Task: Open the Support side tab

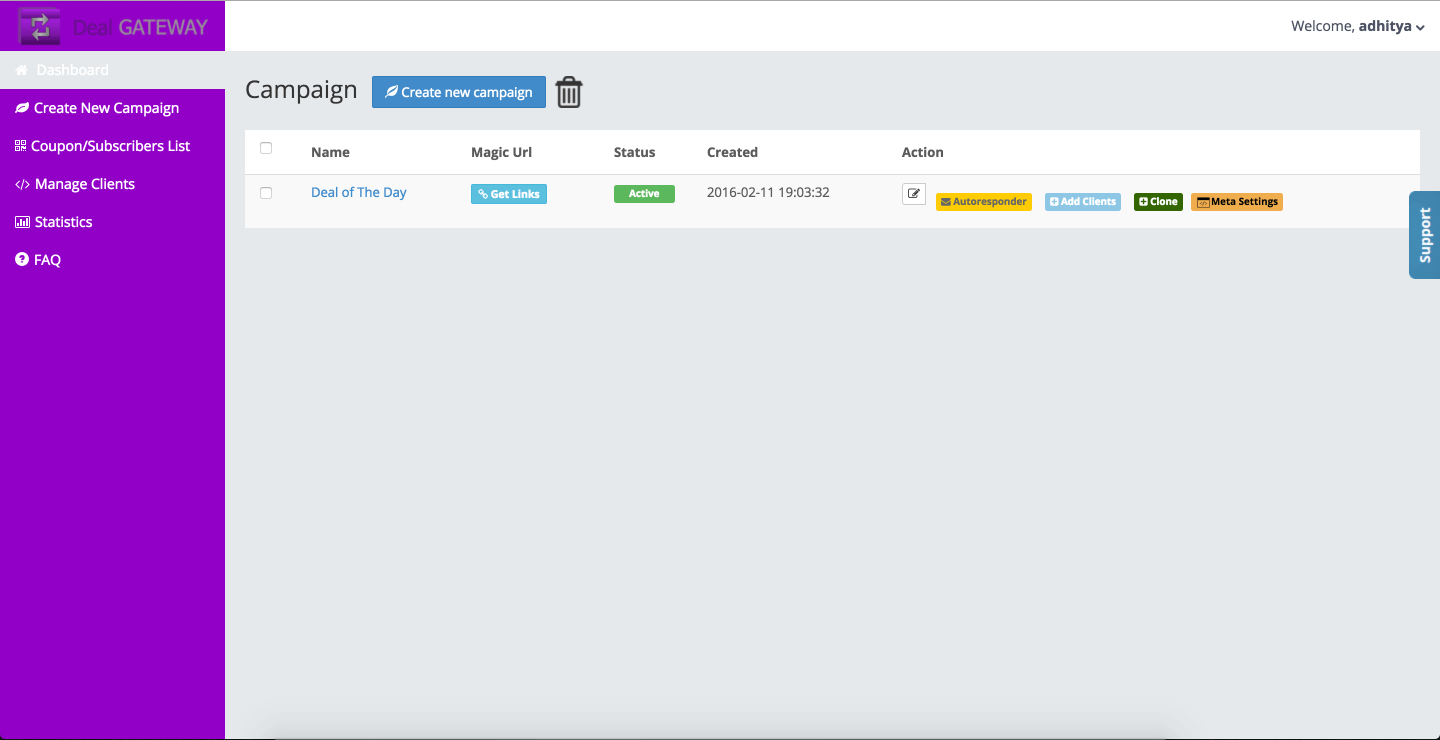Action: [1425, 235]
